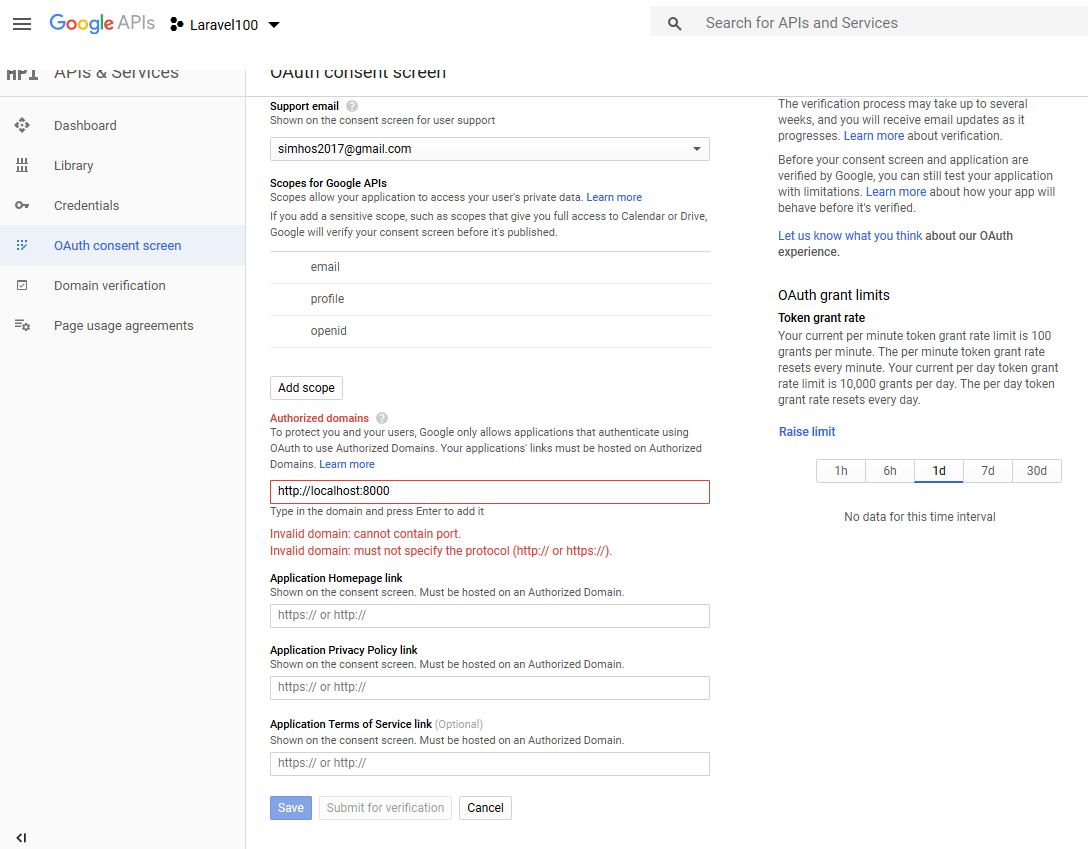Select the 1d time interval tab
Viewport: 1088px width, 849px height.
(x=939, y=471)
